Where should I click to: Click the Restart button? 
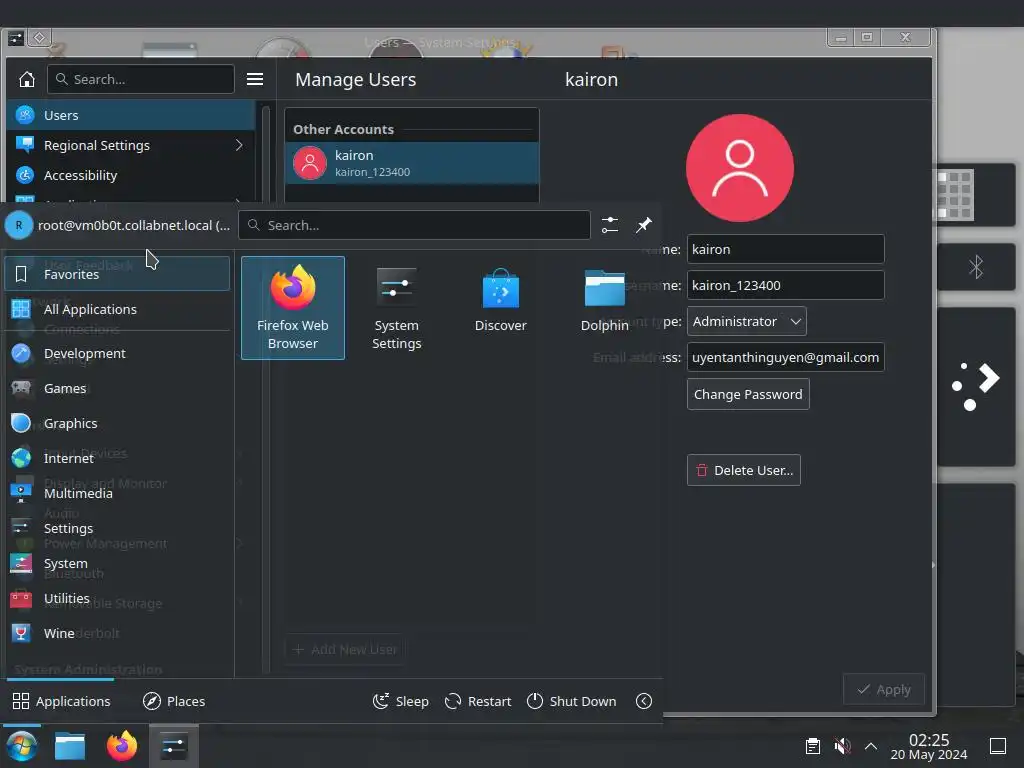(478, 701)
